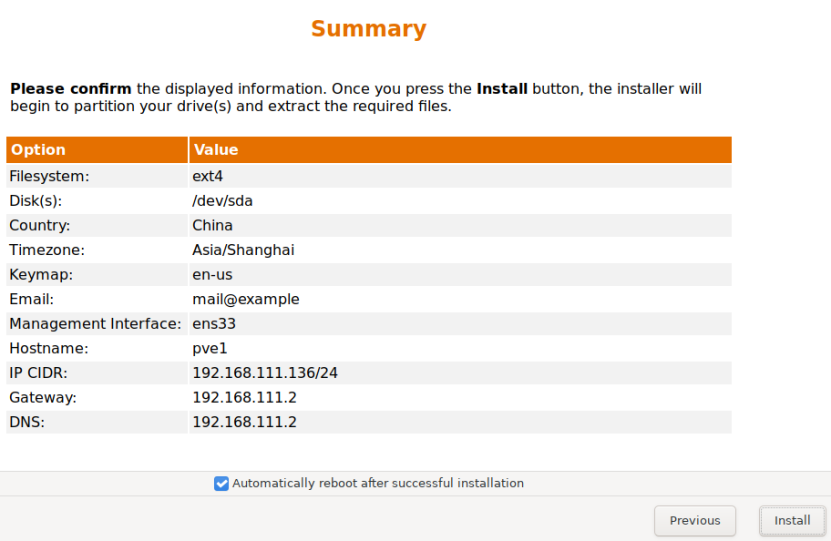Image resolution: width=831 pixels, height=541 pixels.
Task: Click the mail@example email value
Action: pos(245,299)
